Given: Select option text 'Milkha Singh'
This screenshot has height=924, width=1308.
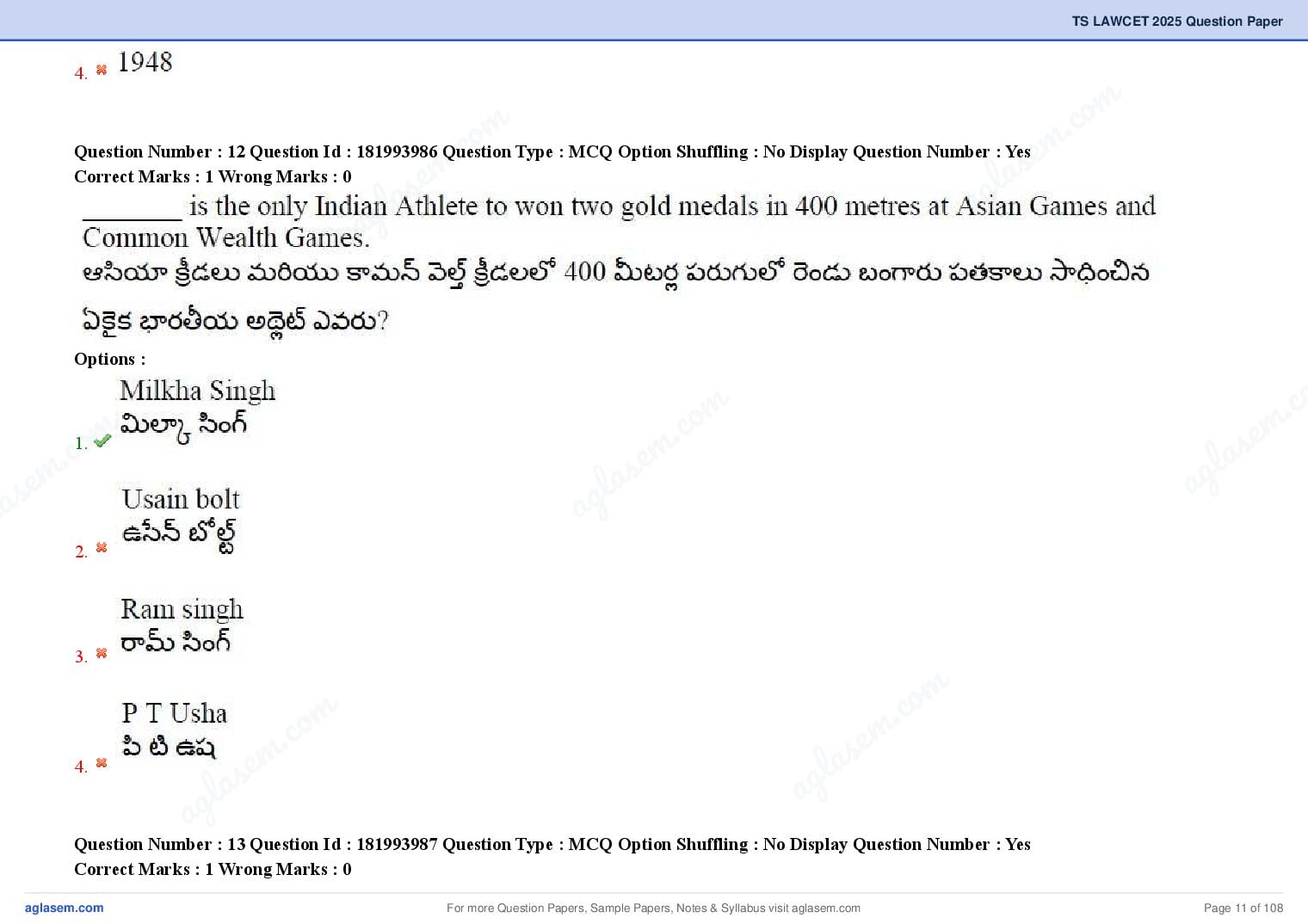Looking at the screenshot, I should click(198, 391).
